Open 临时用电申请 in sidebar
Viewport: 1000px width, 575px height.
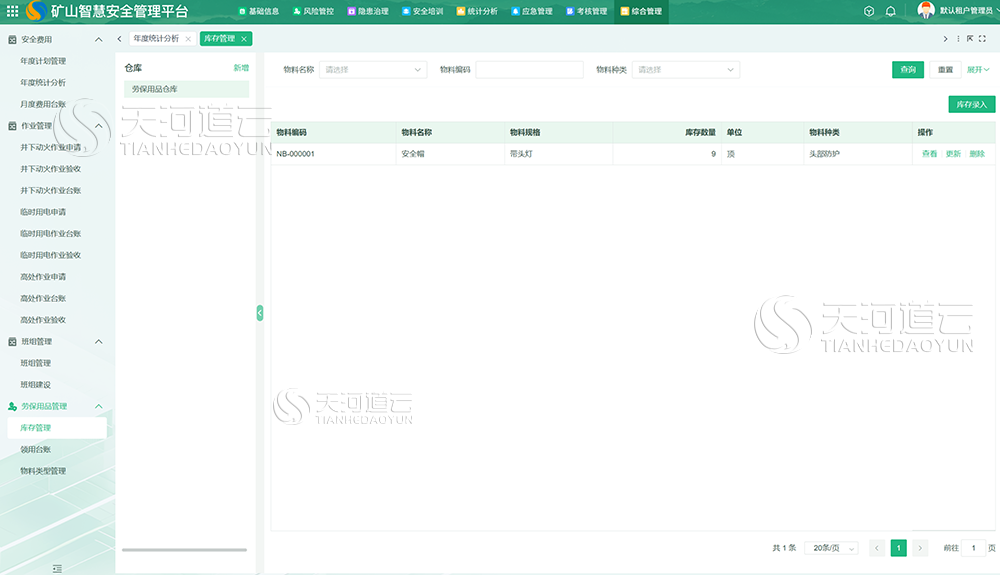click(x=43, y=212)
